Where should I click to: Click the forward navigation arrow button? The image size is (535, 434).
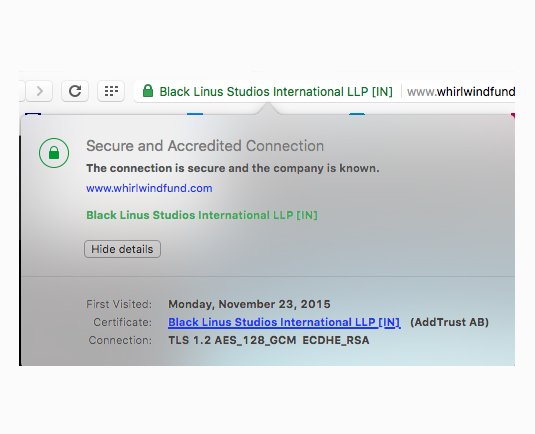39,91
